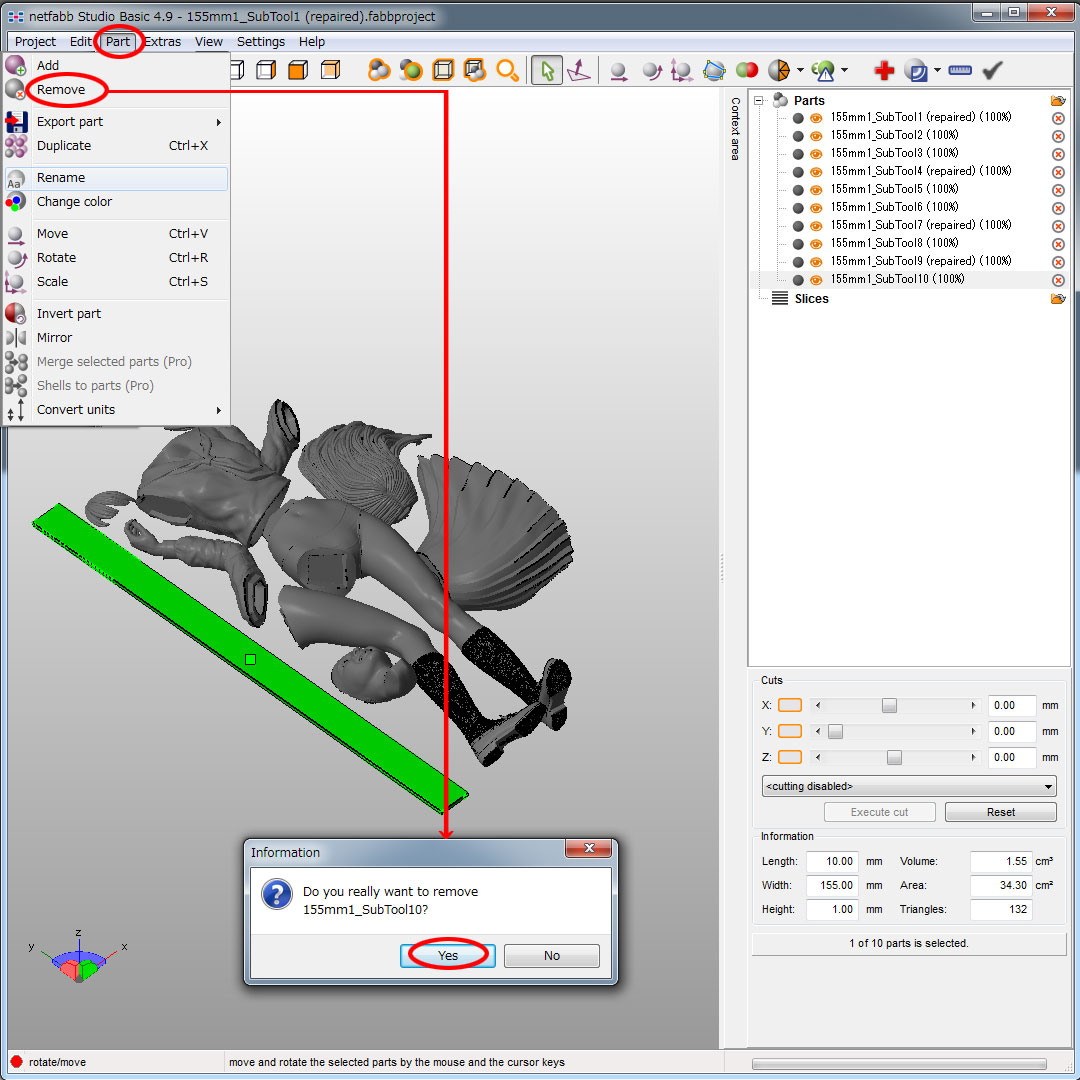The height and width of the screenshot is (1080, 1080).
Task: Choose Remove from the Part menu
Action: [x=116, y=90]
